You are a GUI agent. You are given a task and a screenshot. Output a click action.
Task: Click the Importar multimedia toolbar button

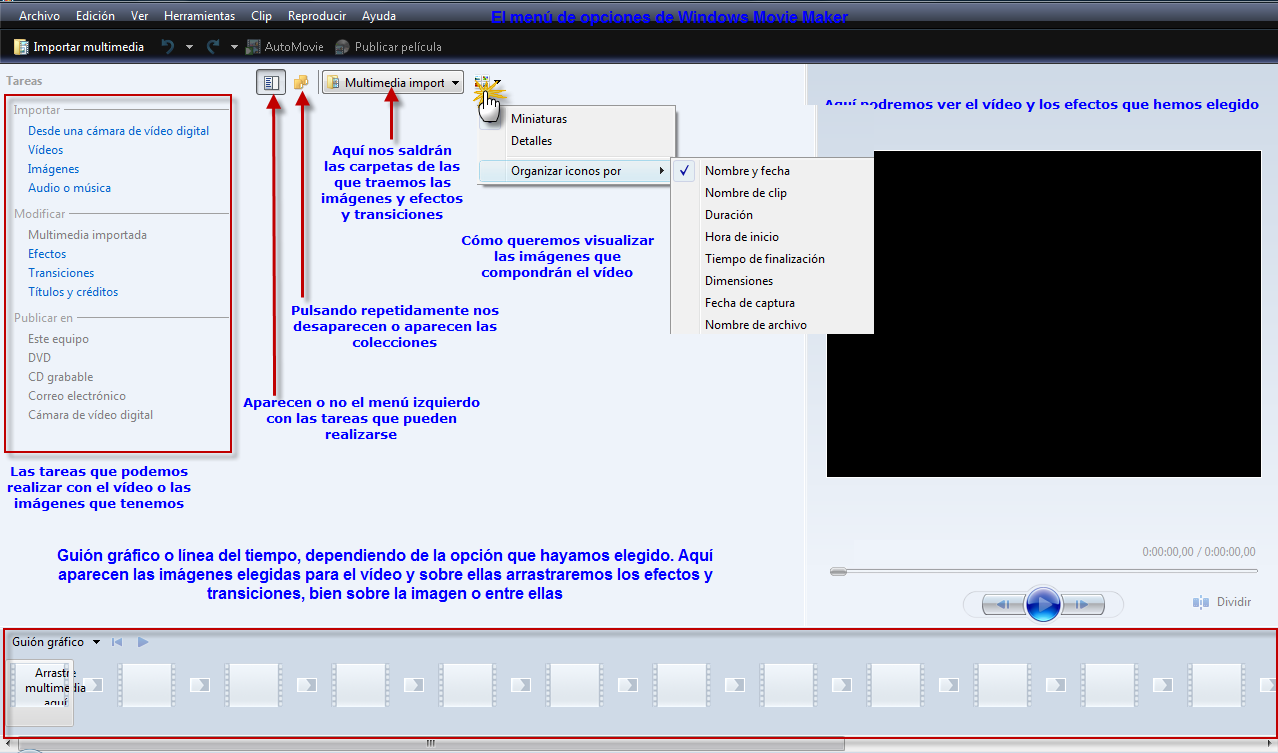coord(79,47)
